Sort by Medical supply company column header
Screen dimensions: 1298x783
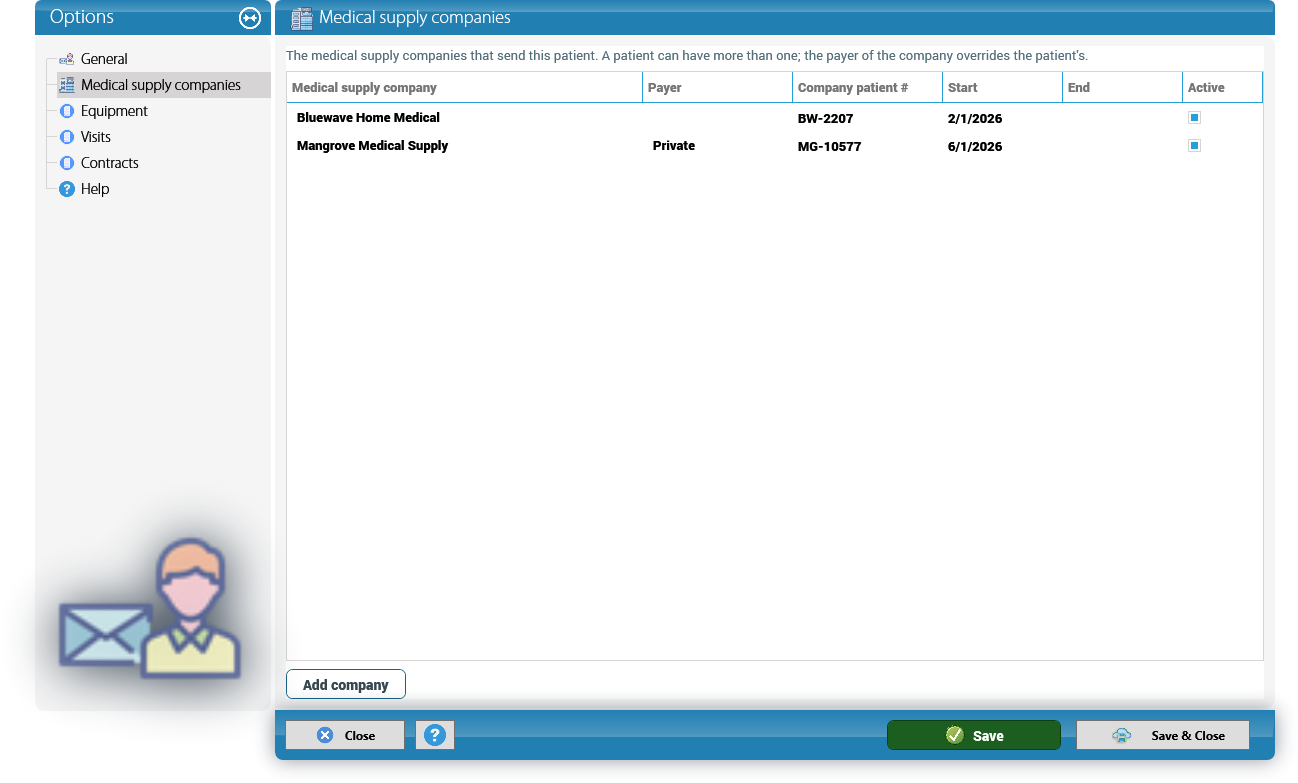[x=465, y=87]
